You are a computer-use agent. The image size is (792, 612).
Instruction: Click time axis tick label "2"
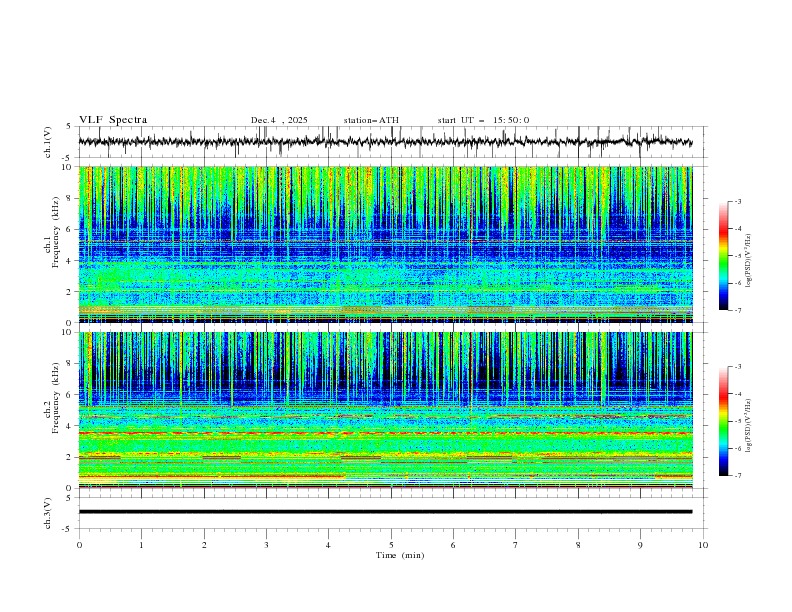click(x=204, y=545)
